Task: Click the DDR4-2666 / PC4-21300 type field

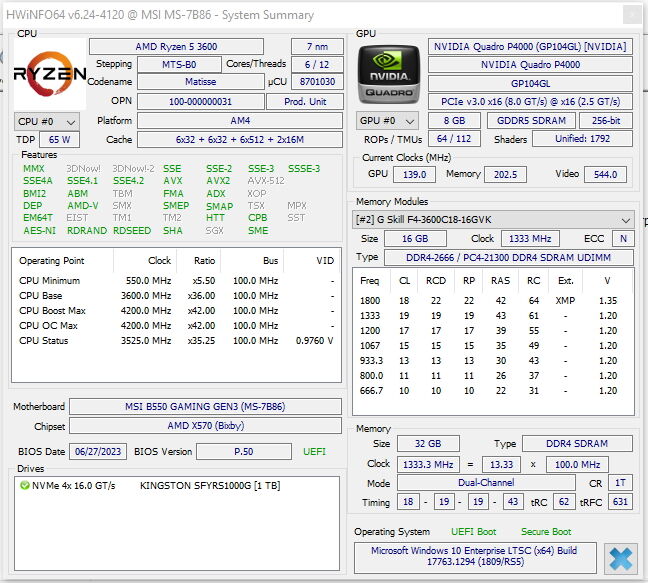Action: point(509,257)
